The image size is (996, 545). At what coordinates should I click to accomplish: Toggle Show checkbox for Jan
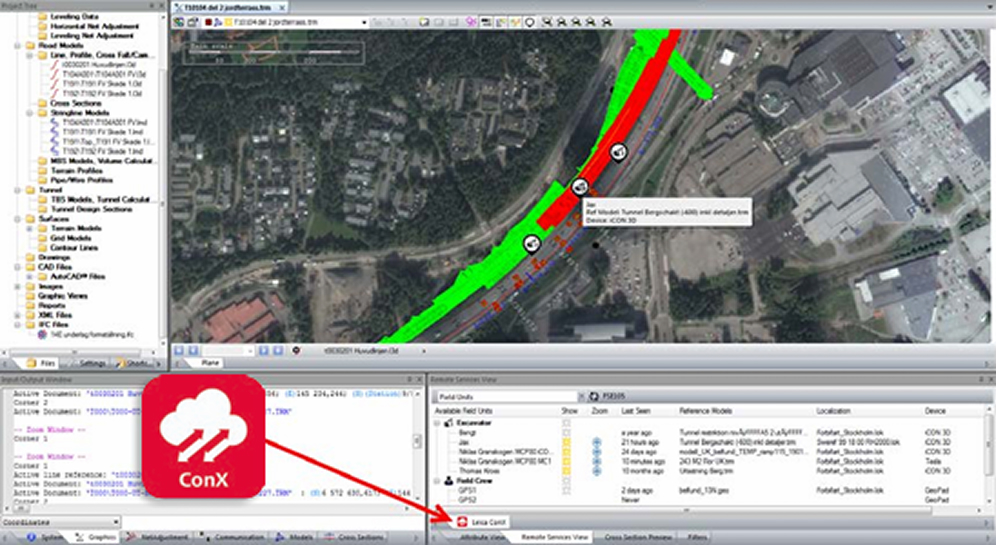click(569, 444)
